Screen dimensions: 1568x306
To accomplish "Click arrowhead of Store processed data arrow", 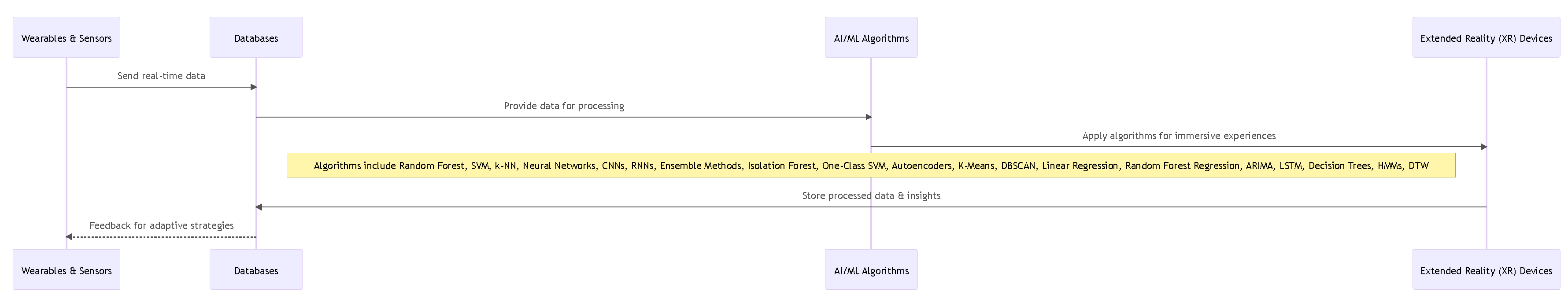I will click(259, 207).
